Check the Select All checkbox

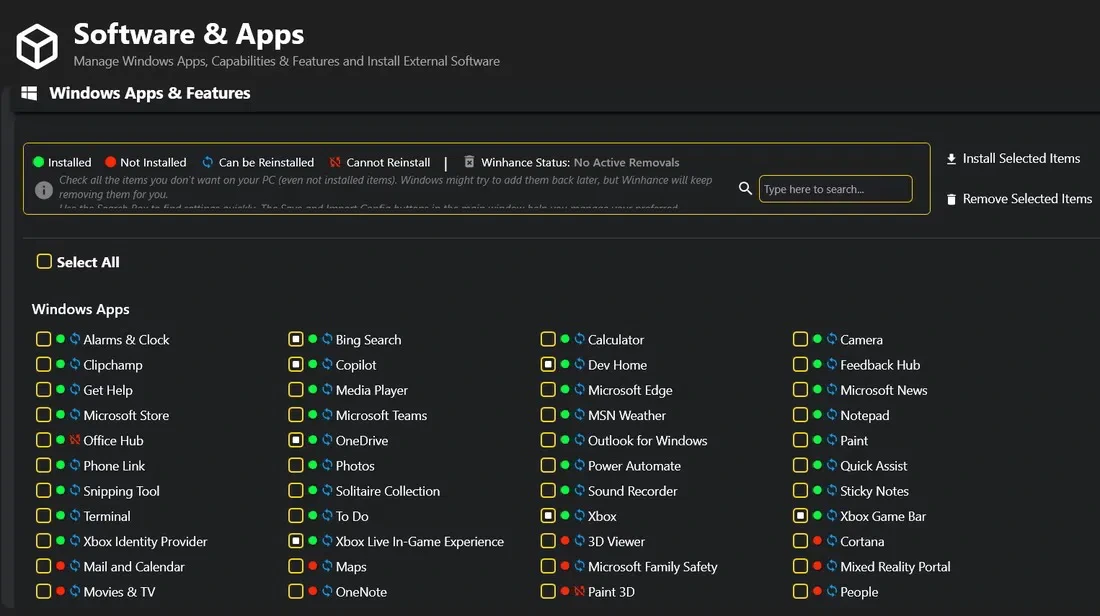(x=44, y=262)
